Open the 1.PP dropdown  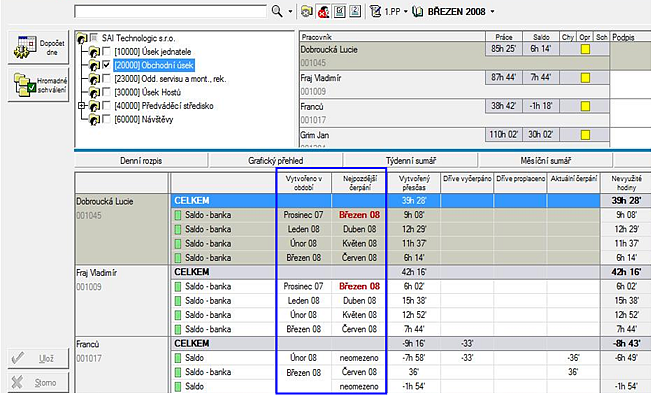tap(406, 12)
